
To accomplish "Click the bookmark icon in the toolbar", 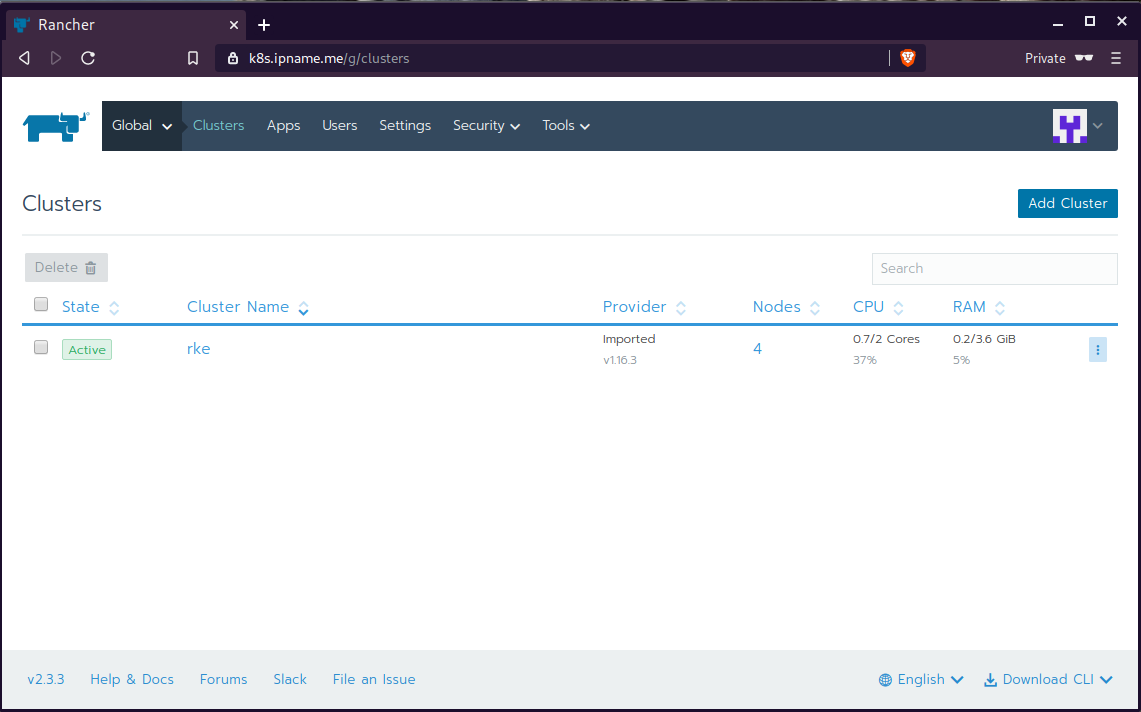I will point(192,58).
